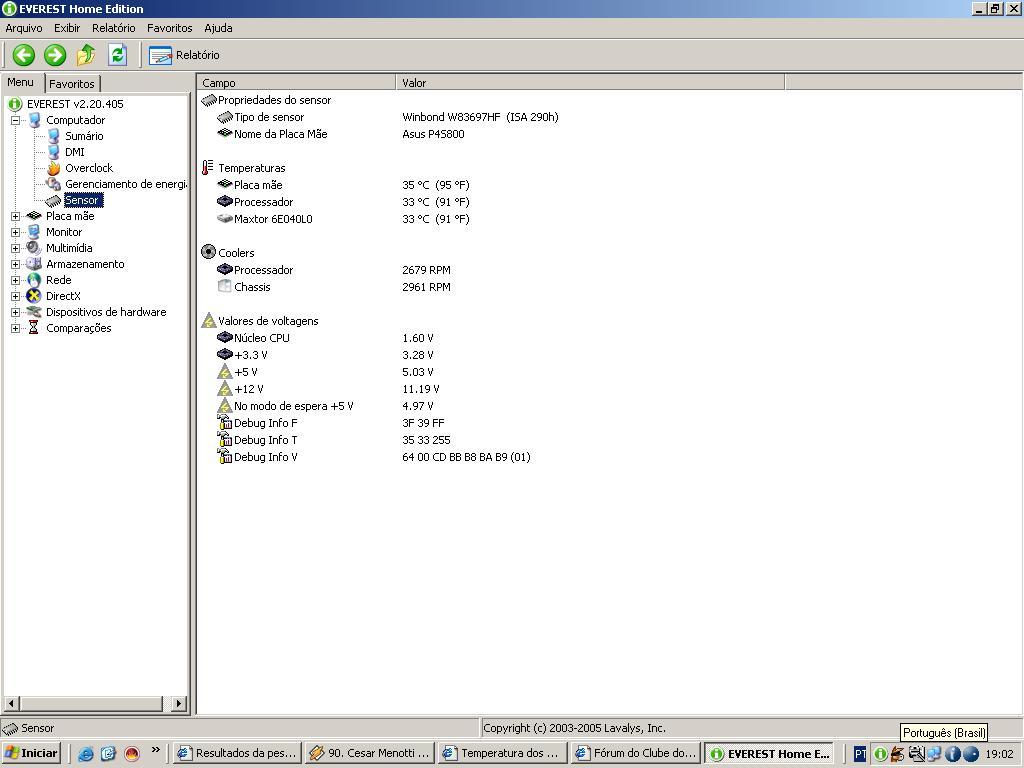
Task: Open the Relatório report toolbar button
Action: click(x=184, y=56)
